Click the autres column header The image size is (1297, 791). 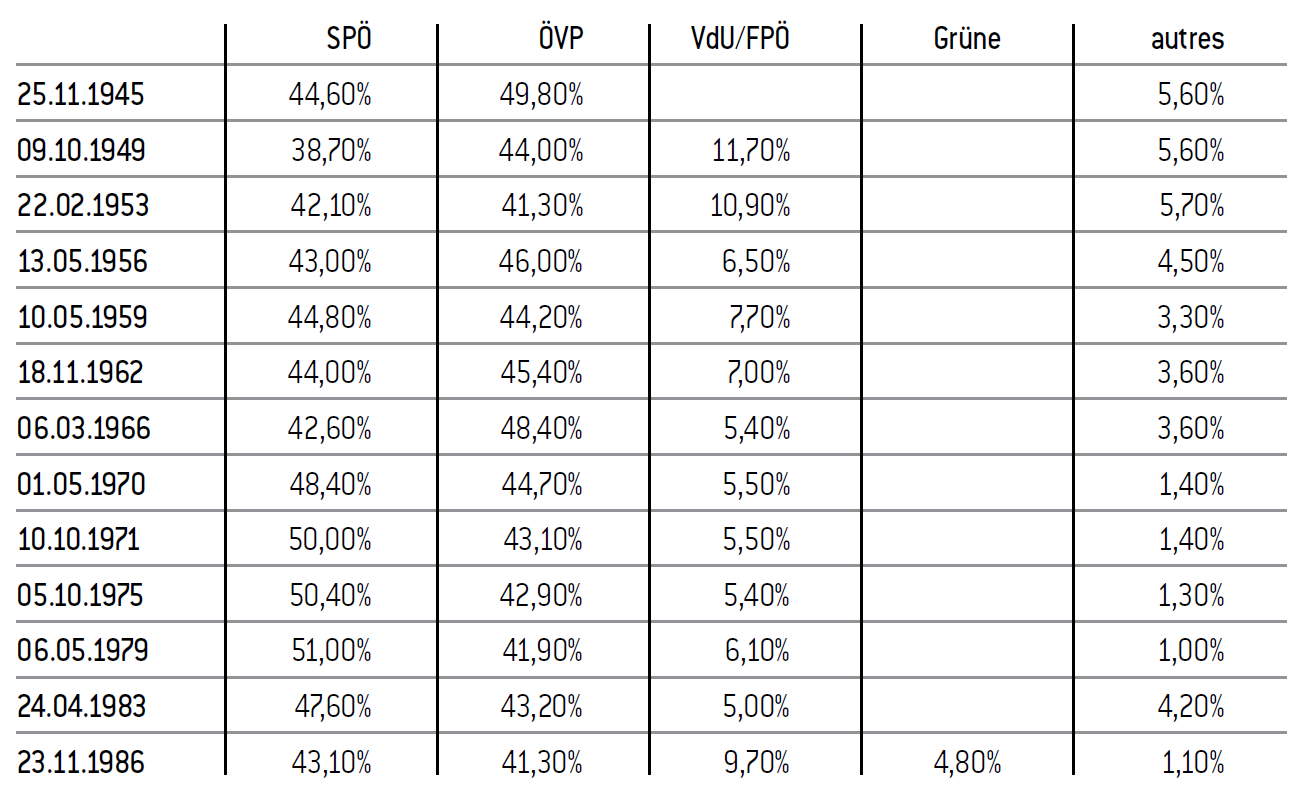tap(1187, 39)
